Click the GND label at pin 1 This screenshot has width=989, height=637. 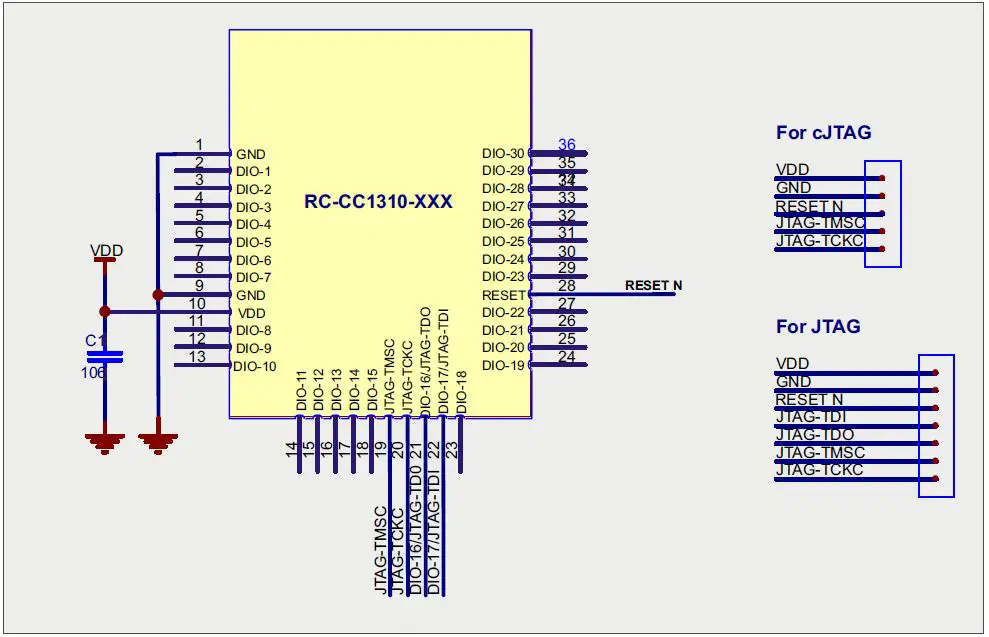tap(250, 154)
